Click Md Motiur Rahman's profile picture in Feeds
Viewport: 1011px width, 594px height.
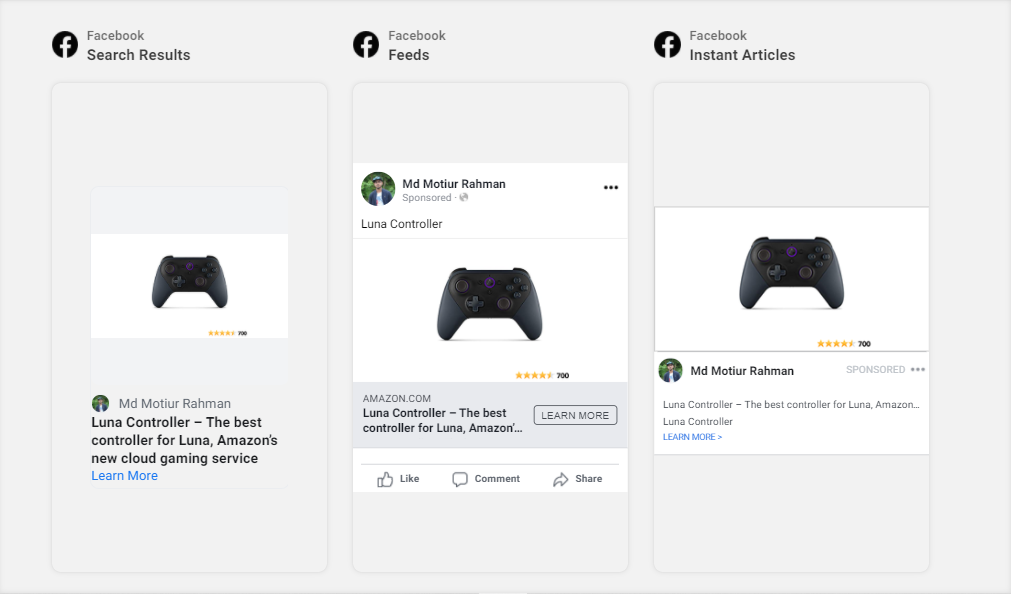click(x=378, y=188)
